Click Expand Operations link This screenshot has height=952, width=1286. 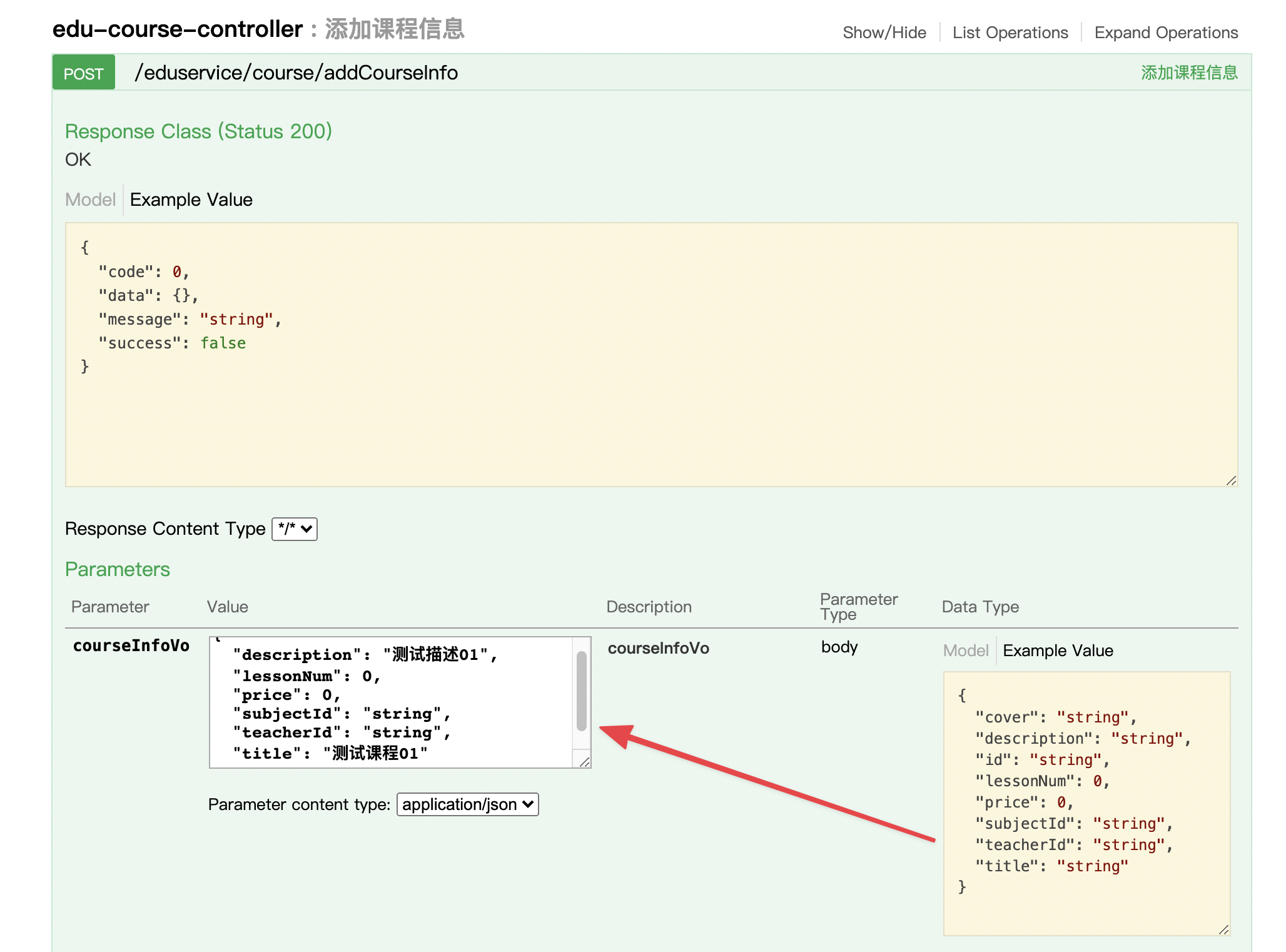[1166, 33]
